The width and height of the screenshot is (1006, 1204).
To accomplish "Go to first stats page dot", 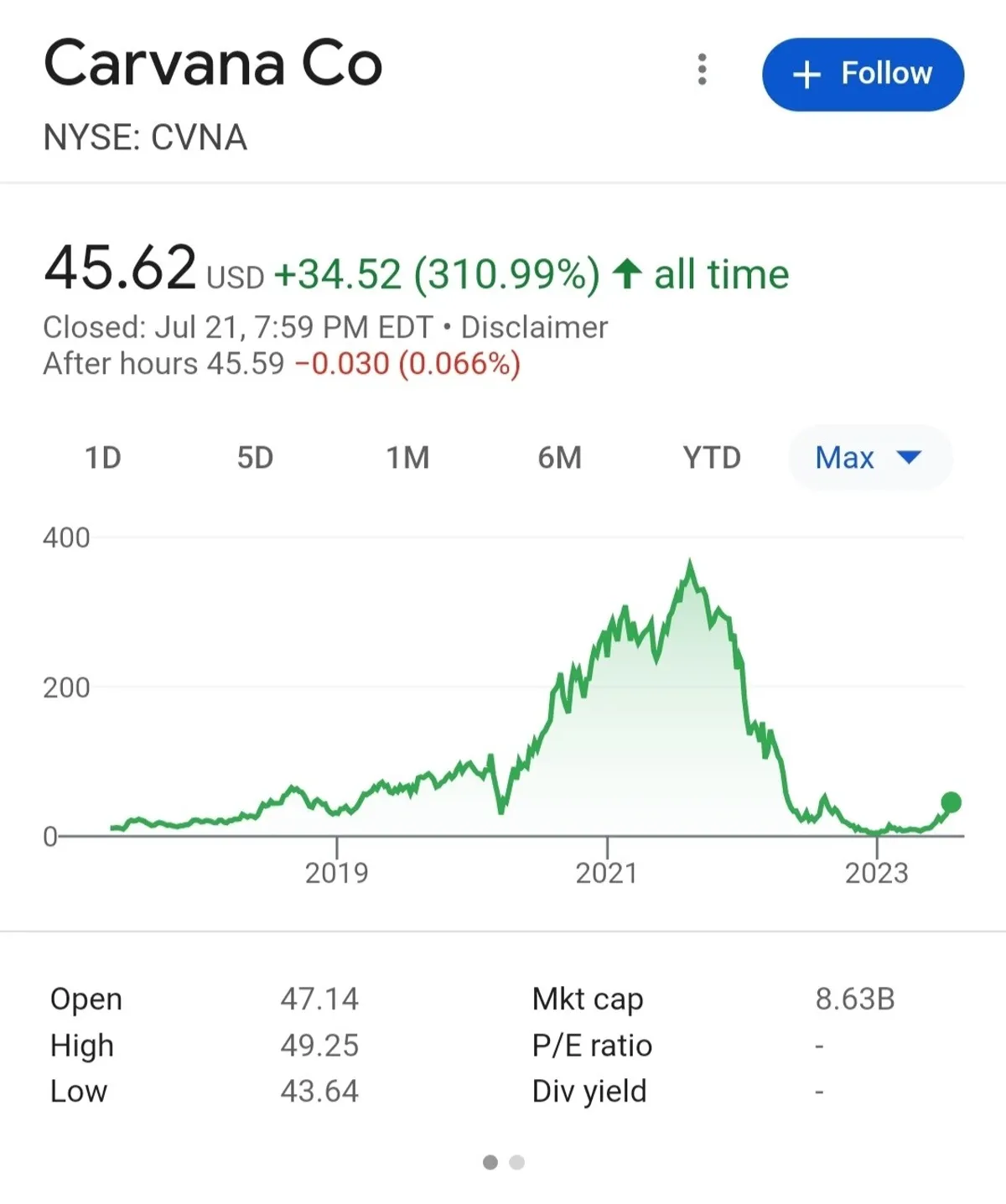I will pos(490,1162).
